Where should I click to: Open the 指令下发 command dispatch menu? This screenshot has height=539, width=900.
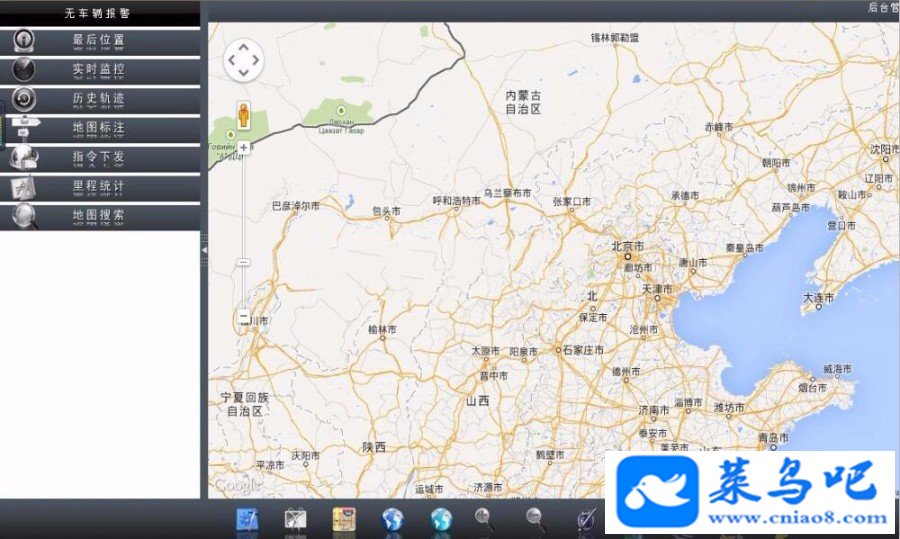[x=100, y=158]
